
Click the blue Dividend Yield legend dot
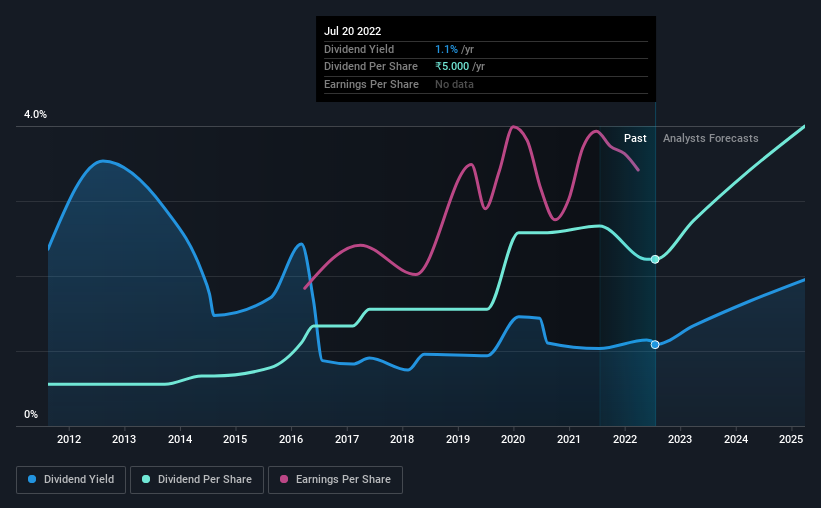(32, 479)
